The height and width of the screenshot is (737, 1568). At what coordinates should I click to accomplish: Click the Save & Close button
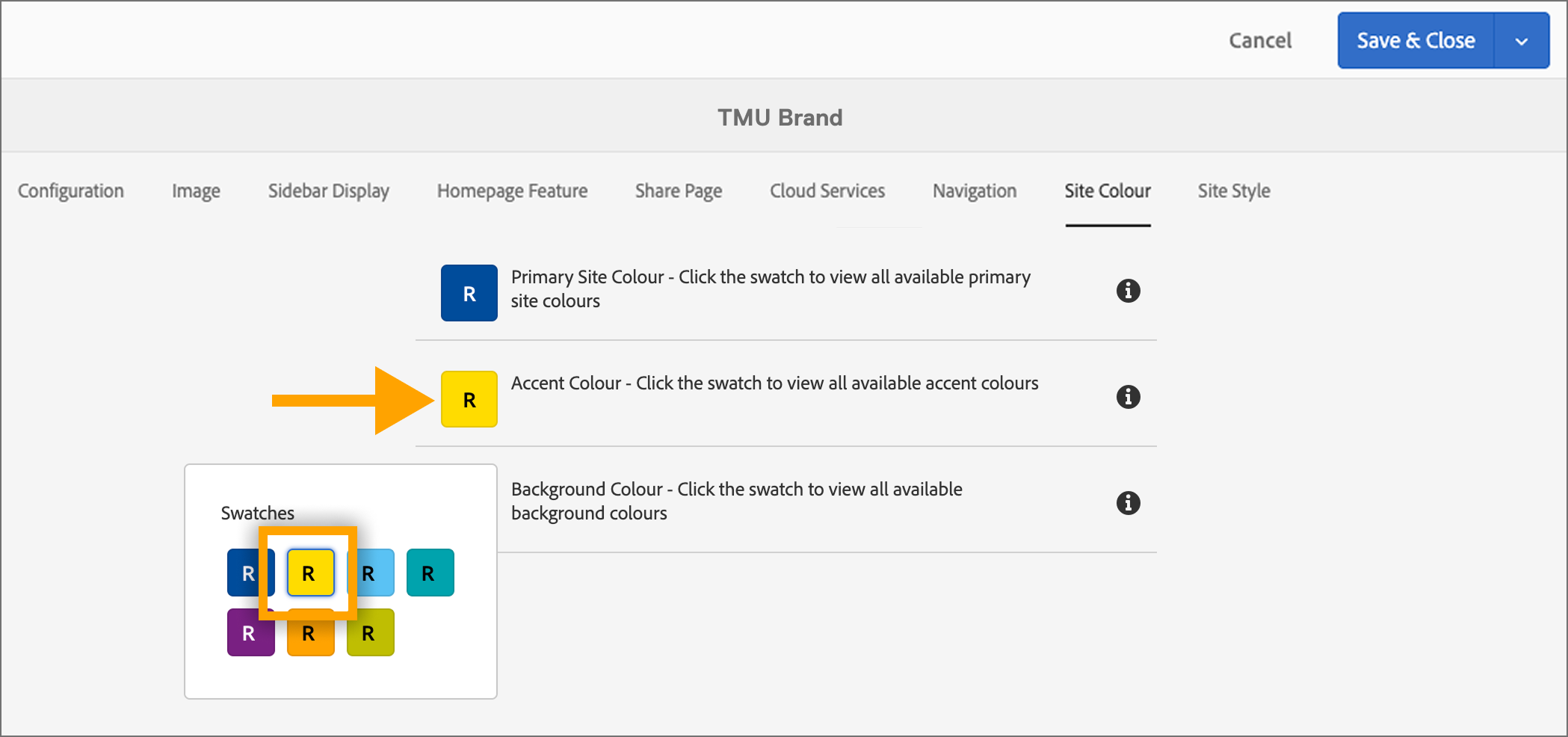point(1415,40)
